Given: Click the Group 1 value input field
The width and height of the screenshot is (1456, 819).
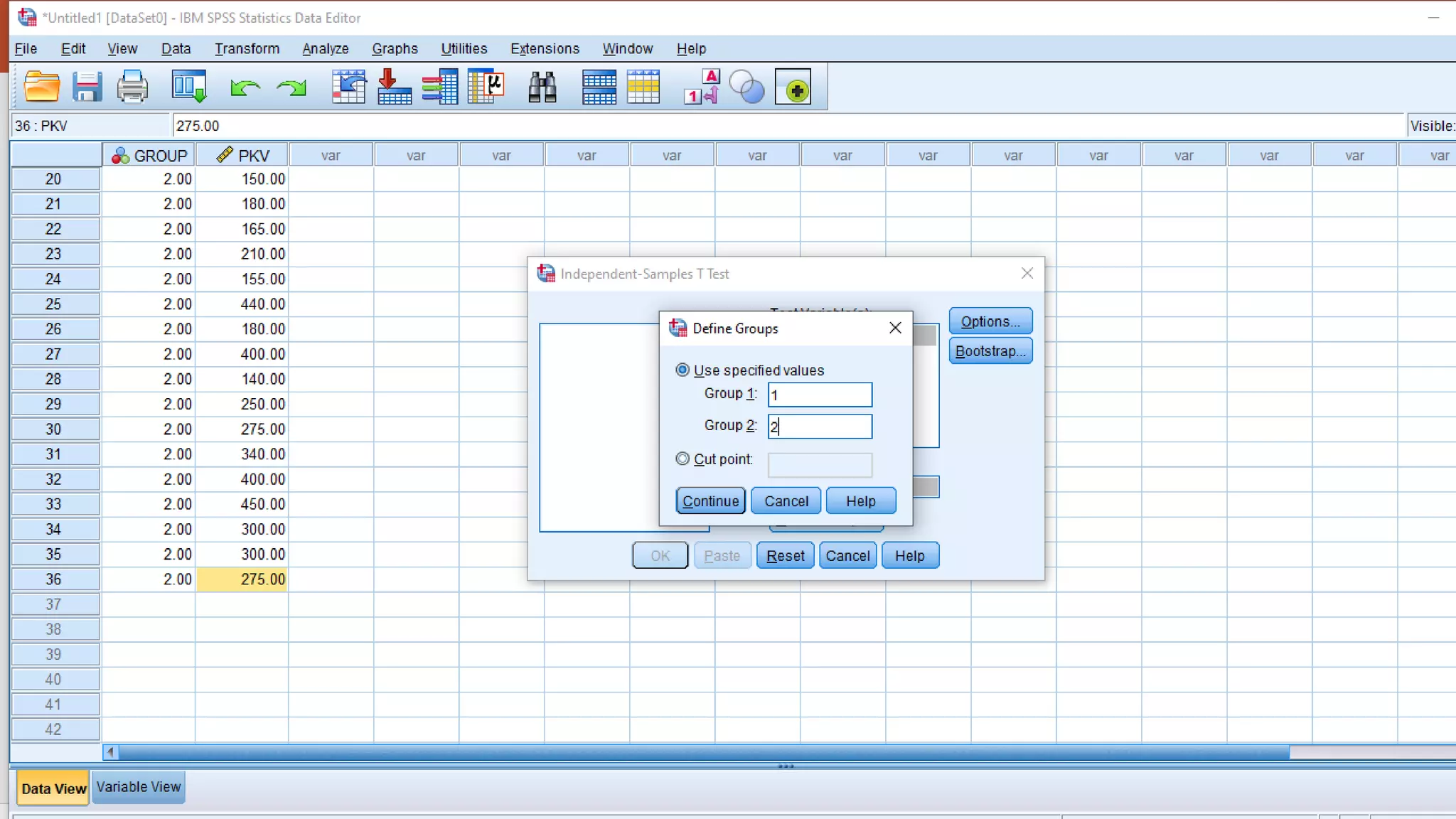Looking at the screenshot, I should click(x=820, y=395).
